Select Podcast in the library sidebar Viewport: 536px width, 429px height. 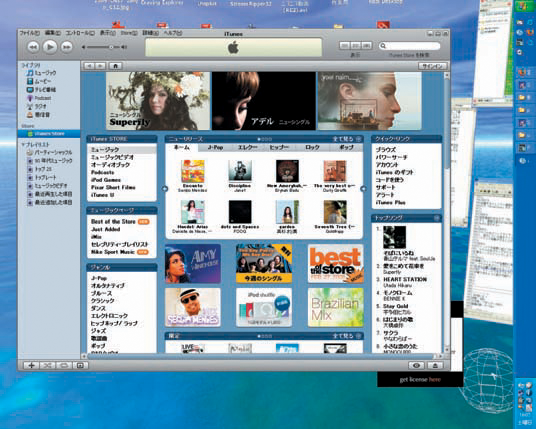39,98
